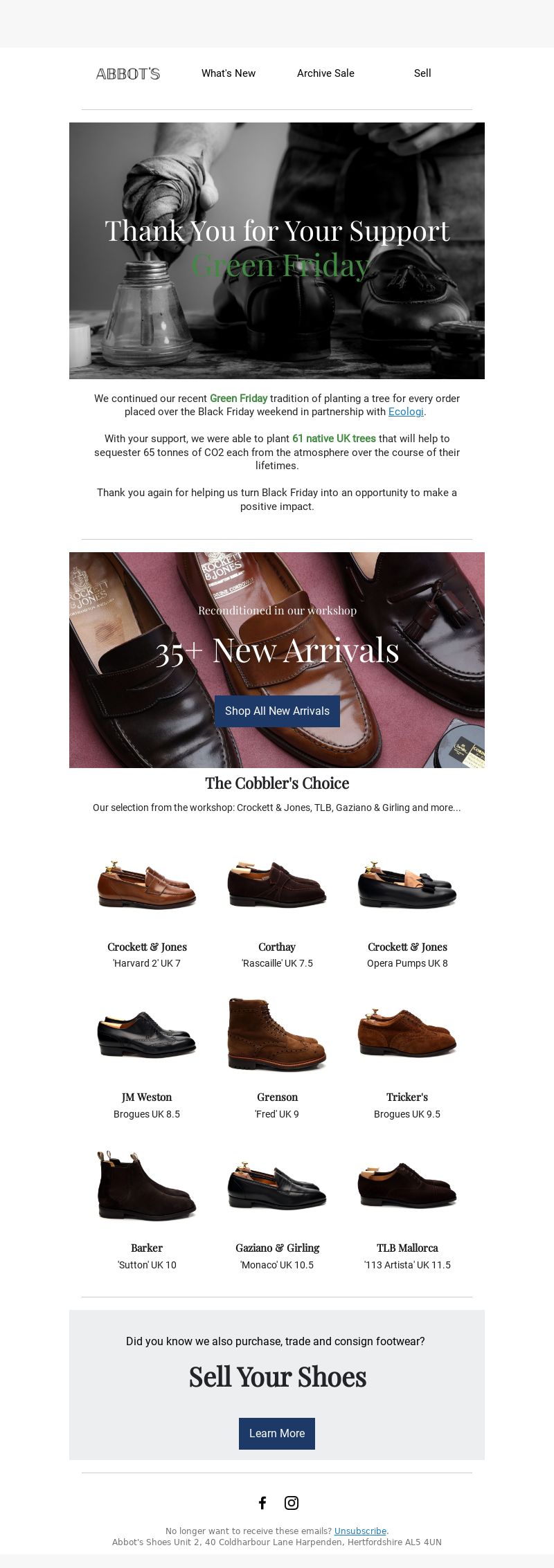This screenshot has height=1568, width=554.
Task: Click the Green Friday hero banner
Action: coord(277,250)
